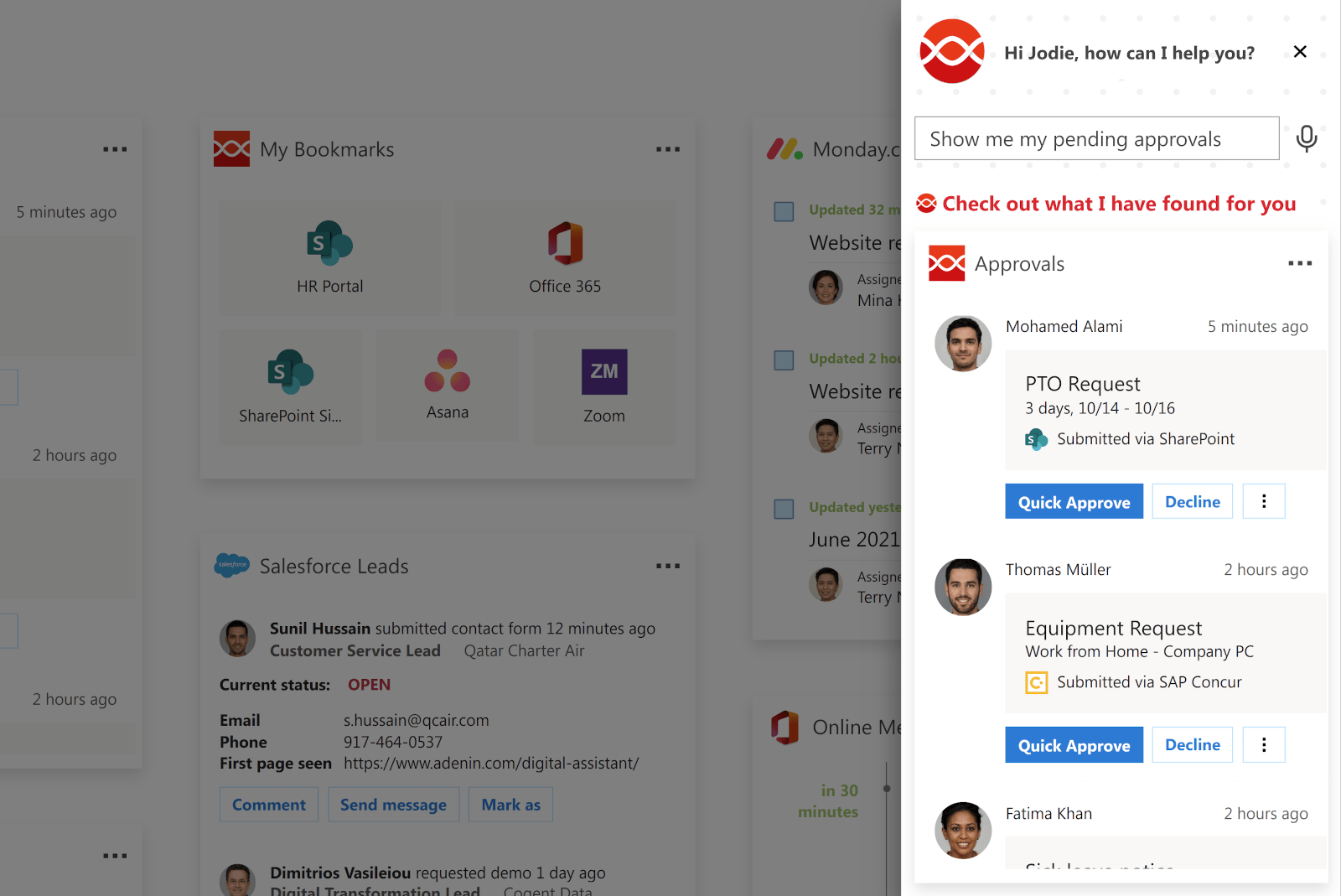Screen dimensions: 1341x896
Task: Check the Monday.com task updated 2 hours ago
Action: (784, 360)
